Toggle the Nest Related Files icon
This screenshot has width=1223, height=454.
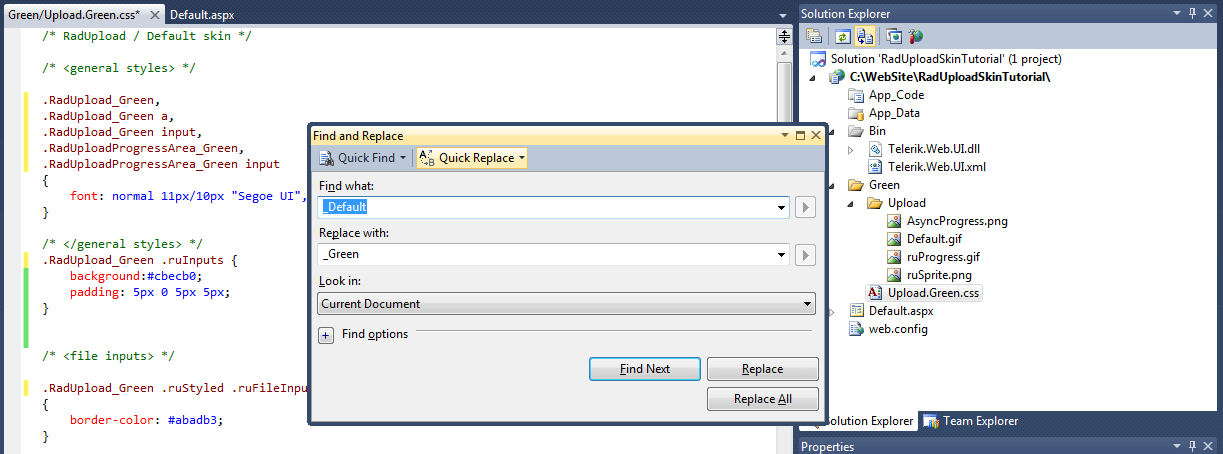pos(864,36)
